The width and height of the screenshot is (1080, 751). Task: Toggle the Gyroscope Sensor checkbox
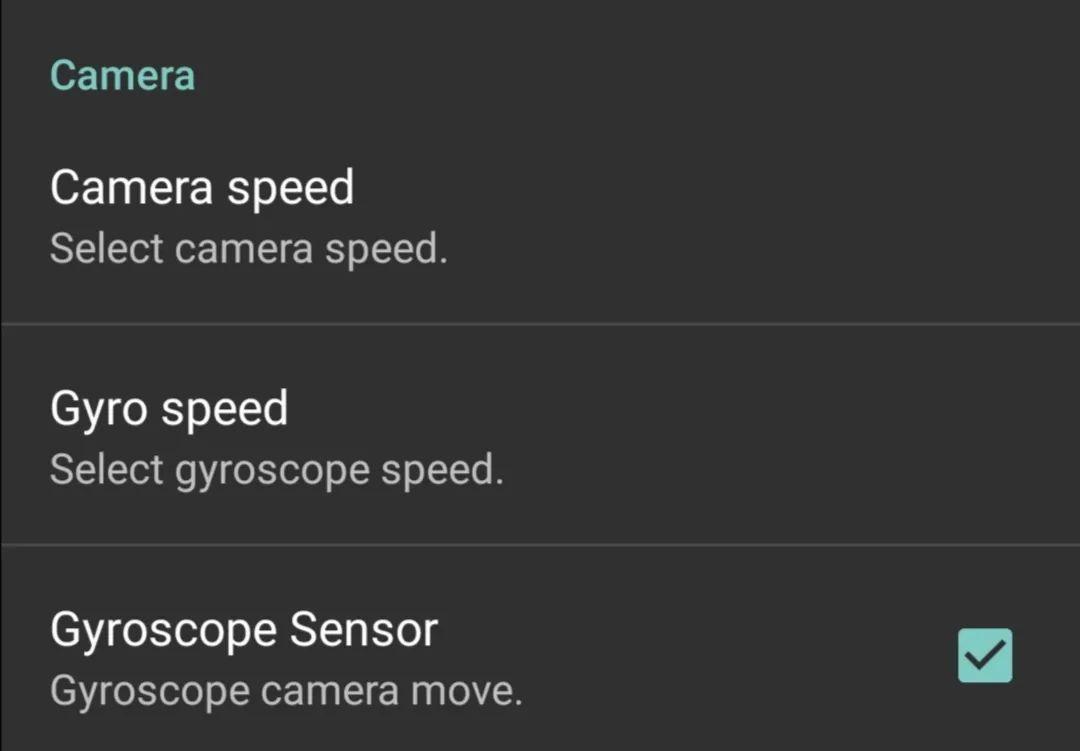pos(984,655)
